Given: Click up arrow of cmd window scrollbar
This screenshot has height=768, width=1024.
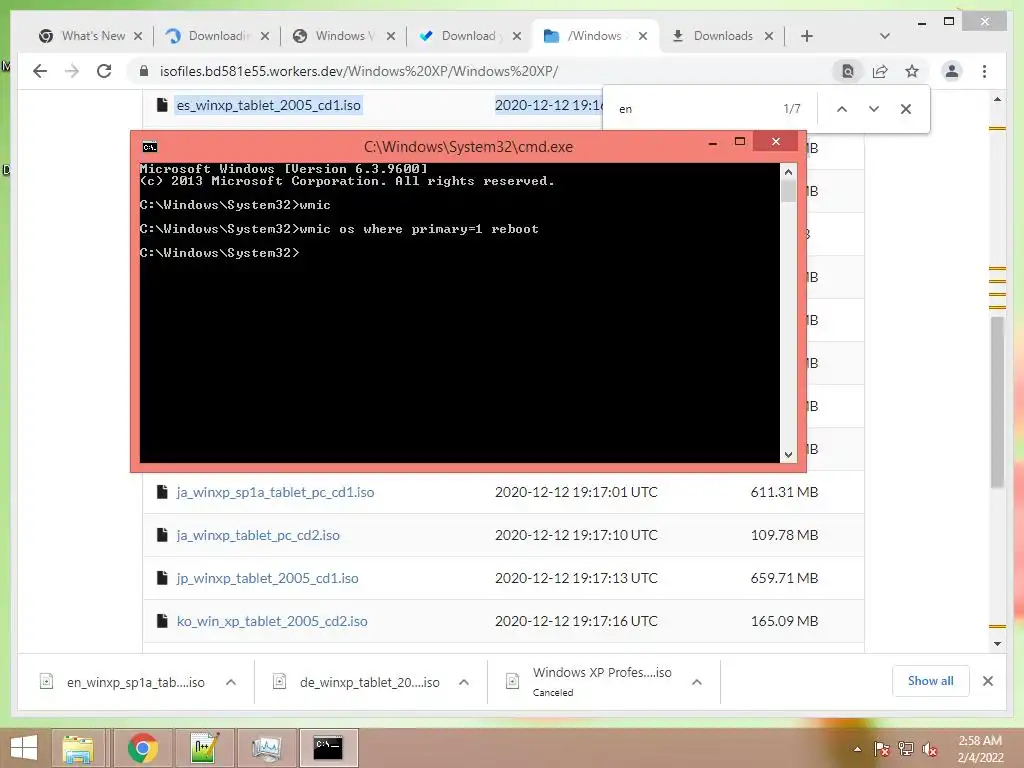Looking at the screenshot, I should [x=788, y=172].
